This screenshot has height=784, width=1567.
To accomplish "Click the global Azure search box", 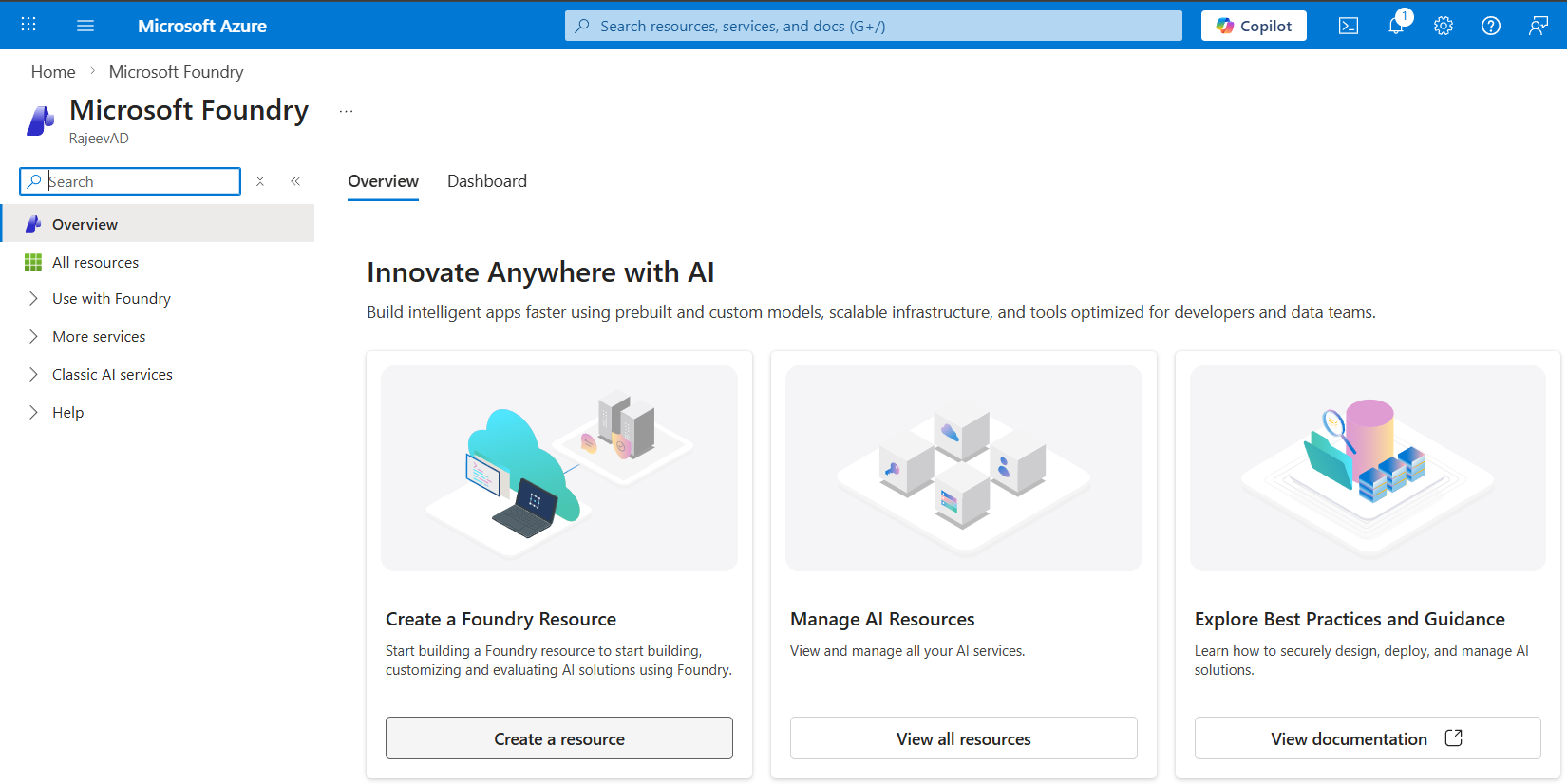I will pyautogui.click(x=873, y=26).
